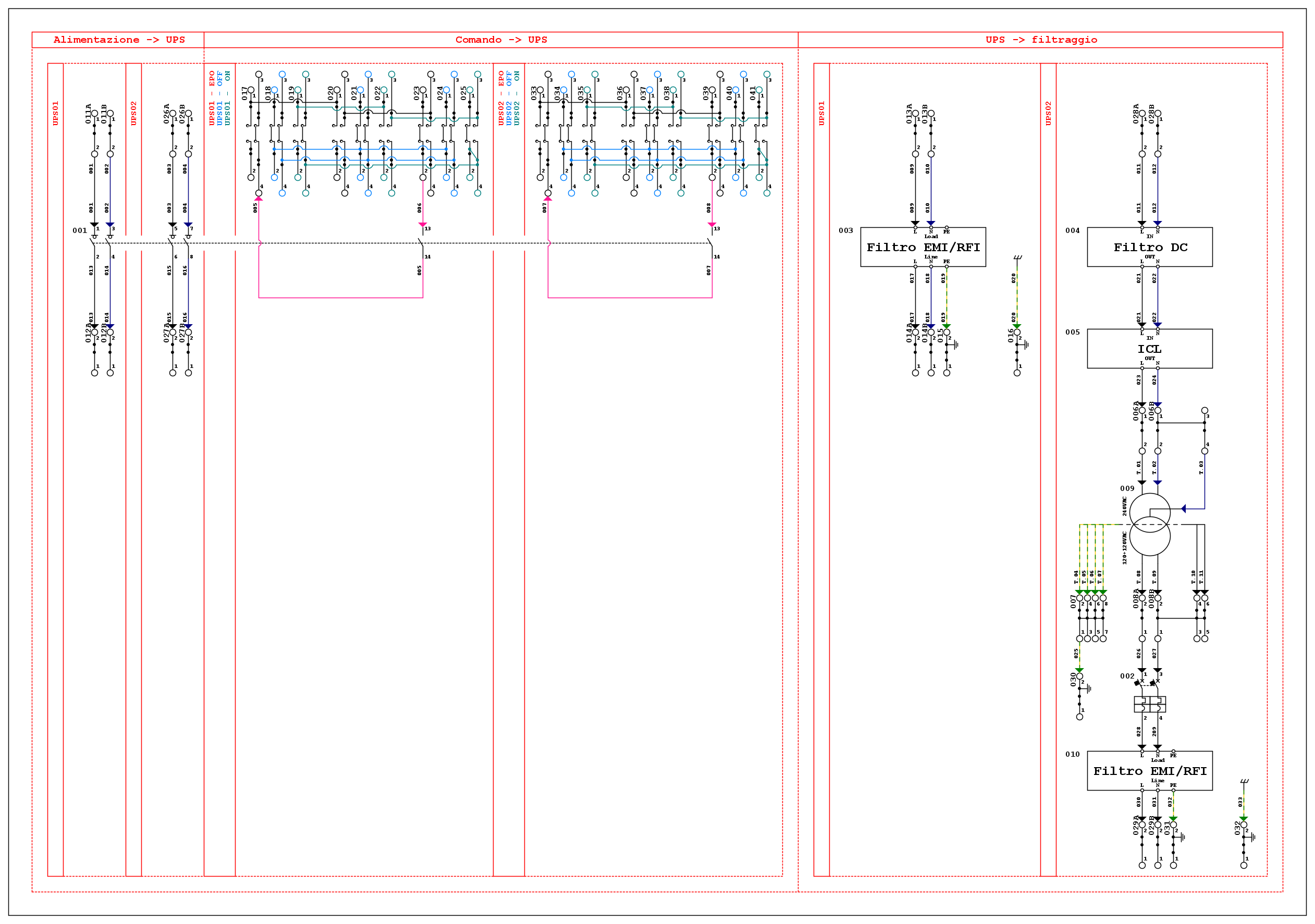The image size is (1315, 924).
Task: Click the Filtro EMI/RFI block 003
Action: (923, 247)
